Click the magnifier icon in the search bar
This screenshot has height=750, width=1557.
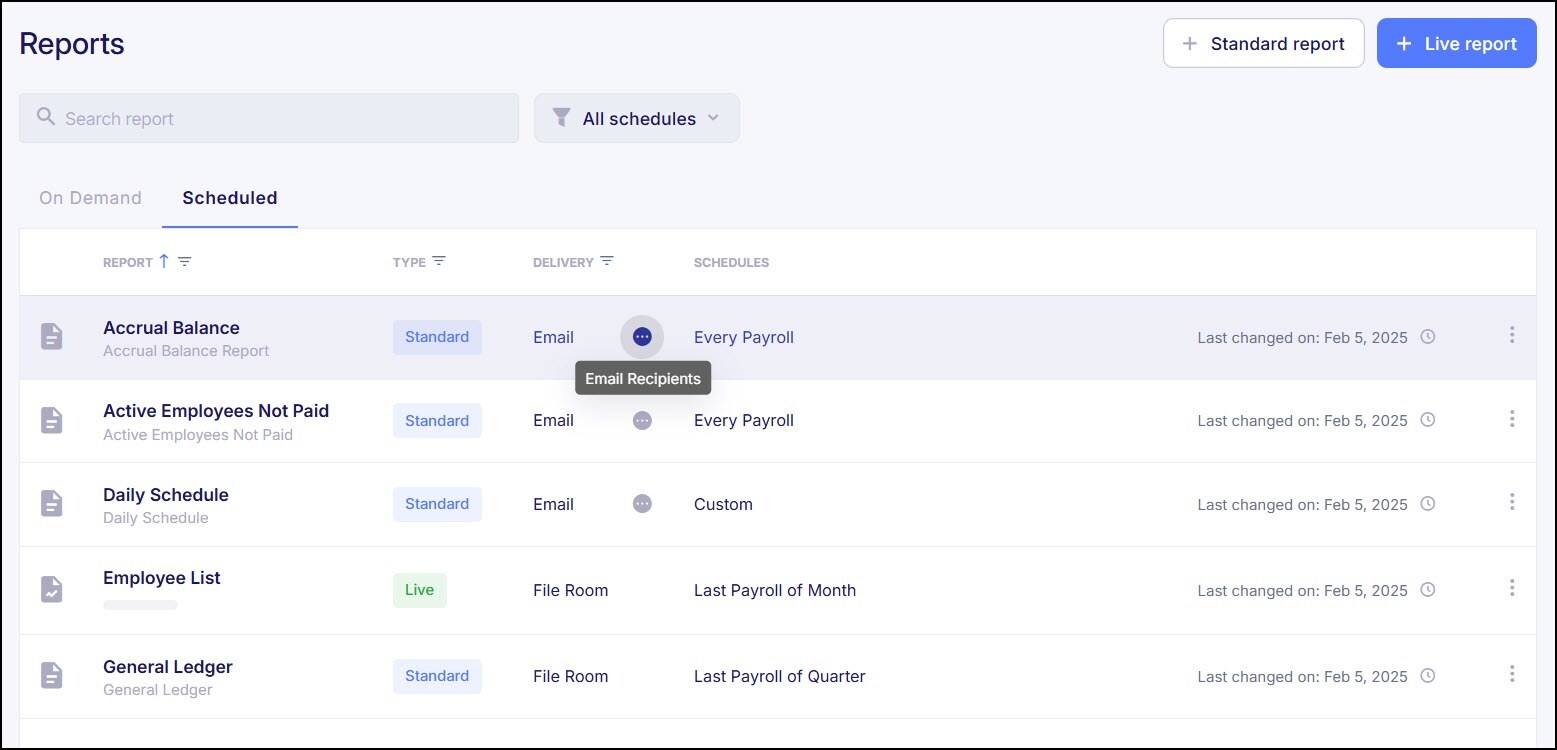coord(45,117)
